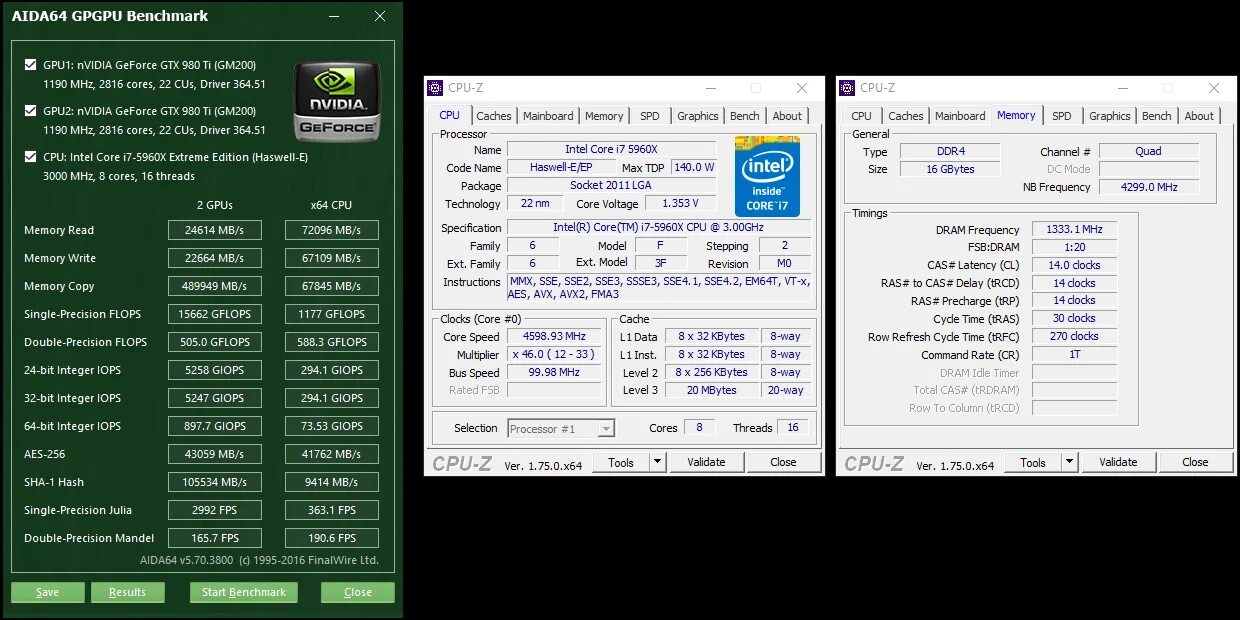Click Memory Read CPU value 72096 MB/s
The width and height of the screenshot is (1240, 620).
332,230
